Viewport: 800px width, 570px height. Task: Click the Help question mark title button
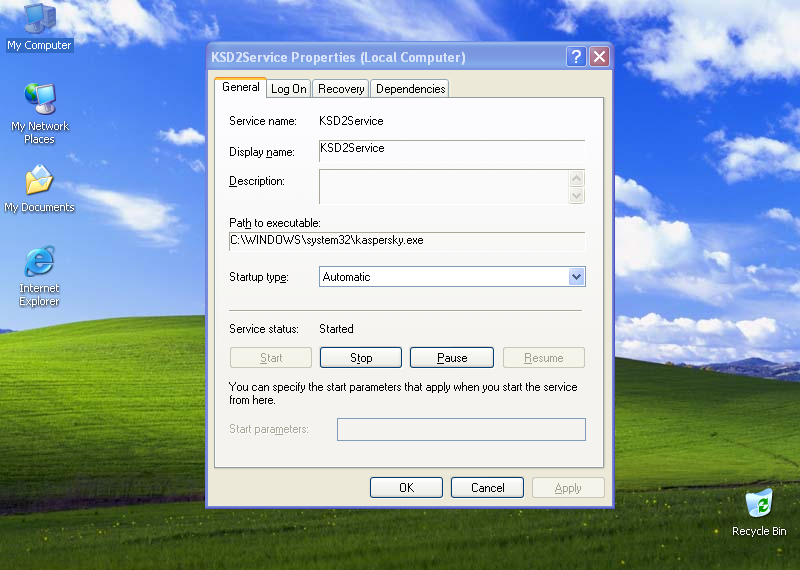coord(576,57)
